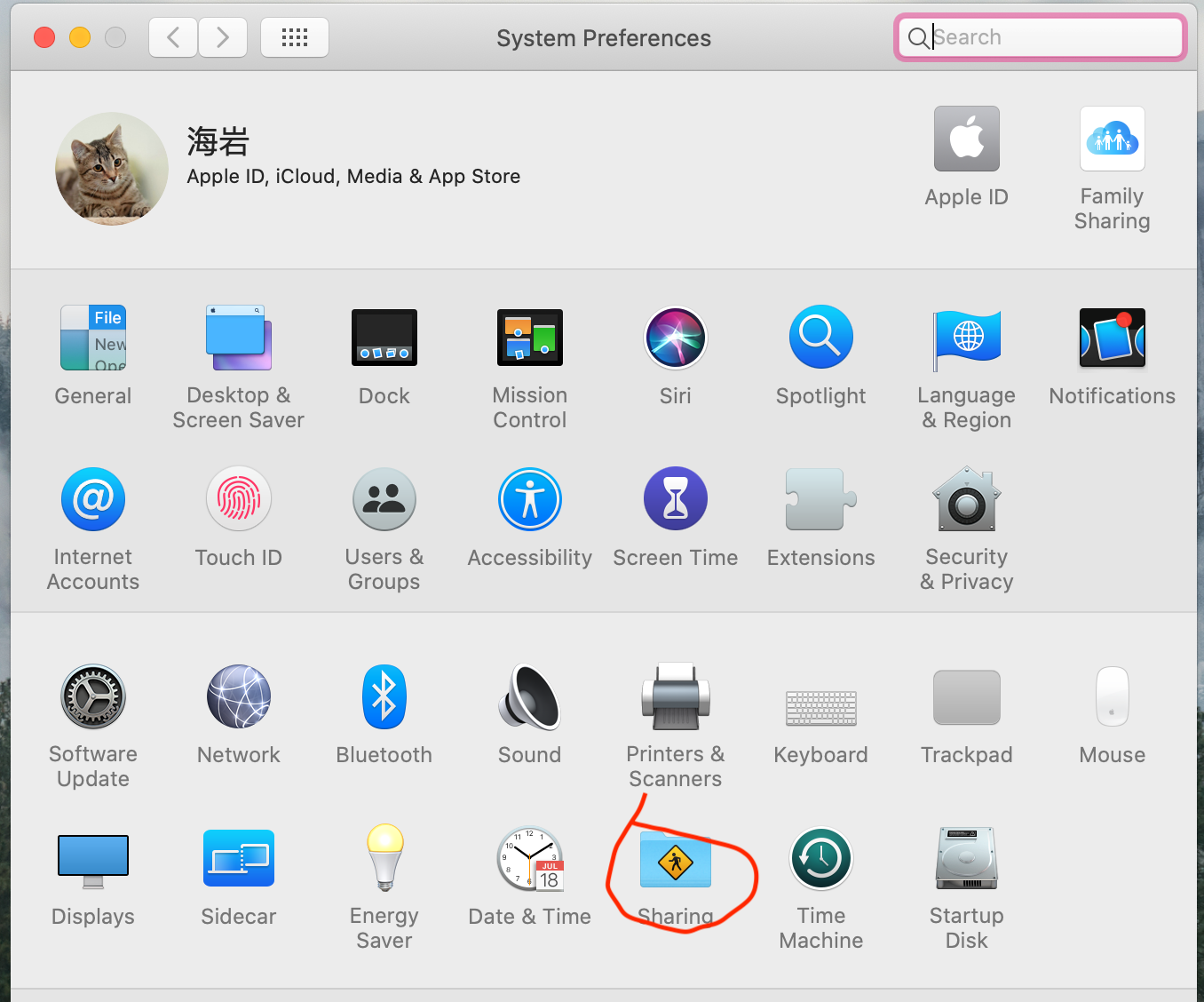Open Spotlight preferences

pos(820,338)
